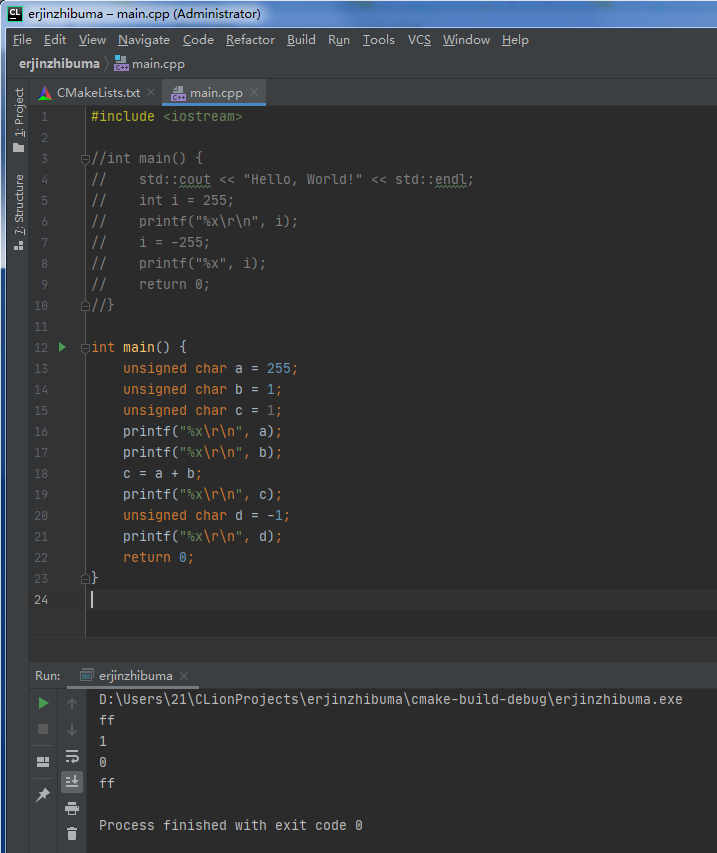717x853 pixels.
Task: Collapse the commented main() block at line 3
Action: (x=85, y=159)
